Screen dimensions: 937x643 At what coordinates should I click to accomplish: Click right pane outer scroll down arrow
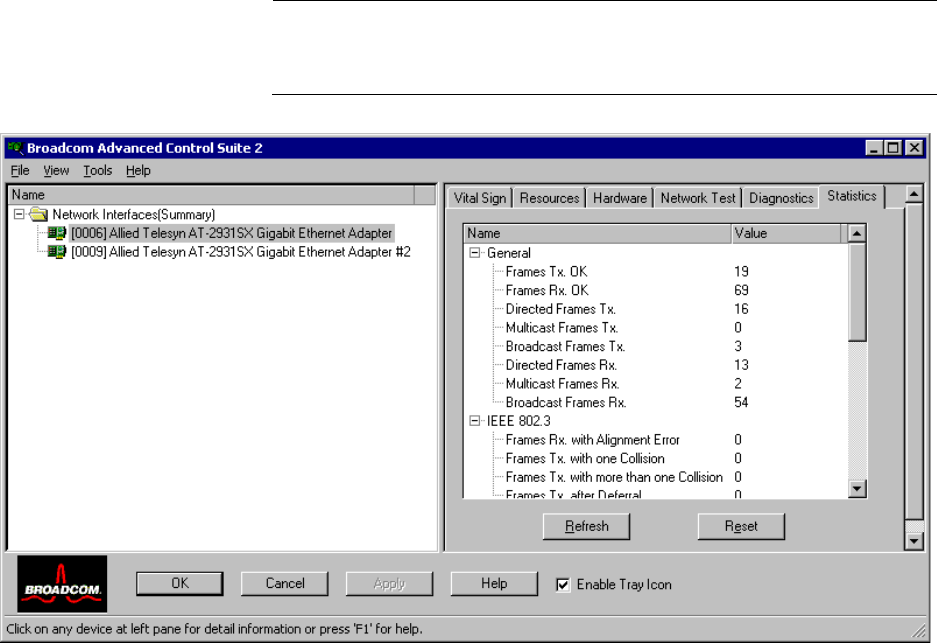pos(914,541)
